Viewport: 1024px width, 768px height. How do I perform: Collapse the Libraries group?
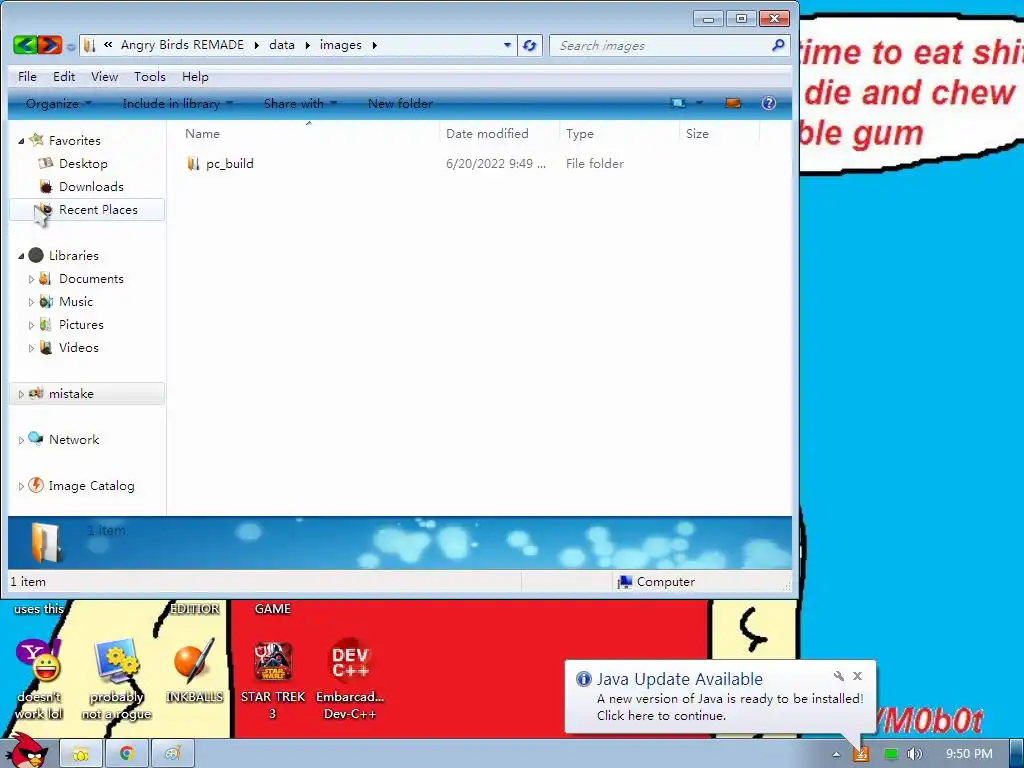[x=21, y=256]
